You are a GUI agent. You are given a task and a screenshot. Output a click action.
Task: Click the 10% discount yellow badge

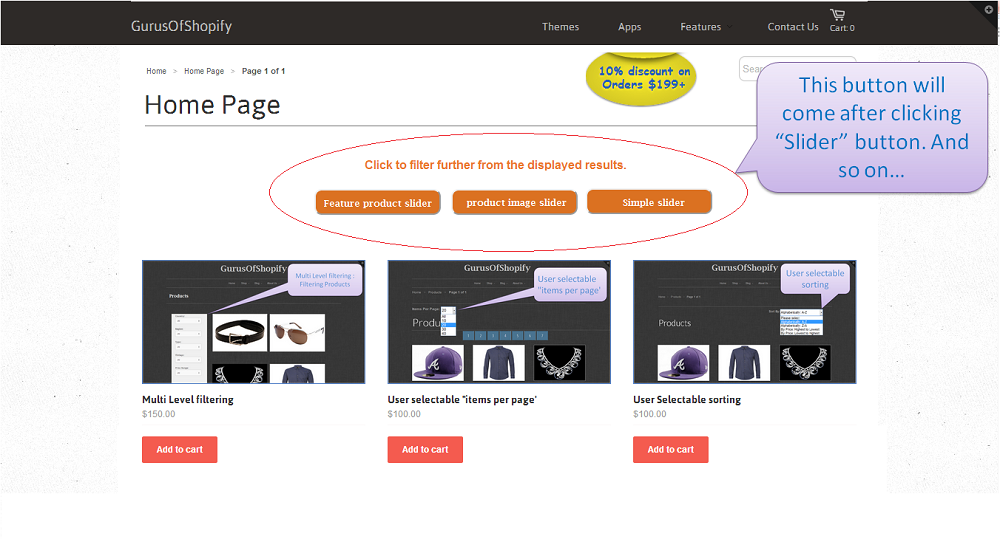point(644,78)
